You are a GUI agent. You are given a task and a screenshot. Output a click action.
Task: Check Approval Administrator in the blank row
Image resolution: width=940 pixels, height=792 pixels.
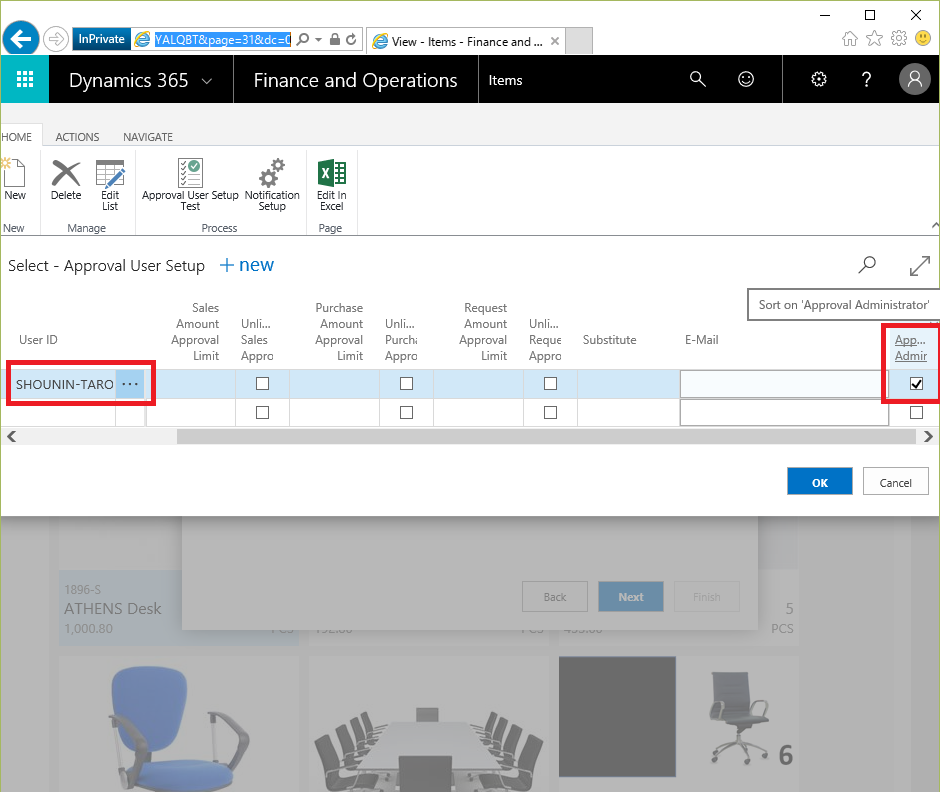tap(916, 412)
